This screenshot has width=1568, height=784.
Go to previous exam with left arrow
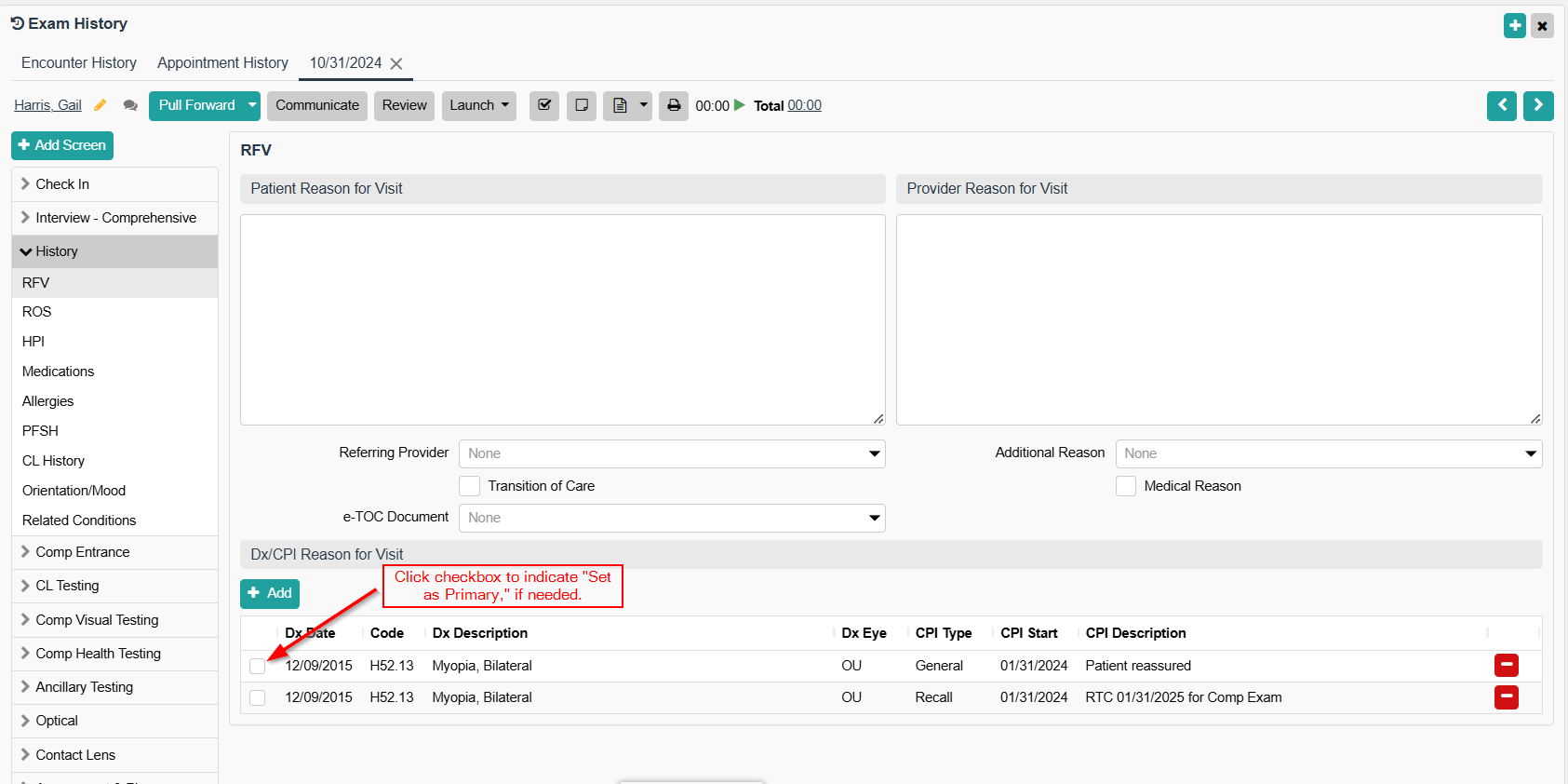tap(1501, 105)
